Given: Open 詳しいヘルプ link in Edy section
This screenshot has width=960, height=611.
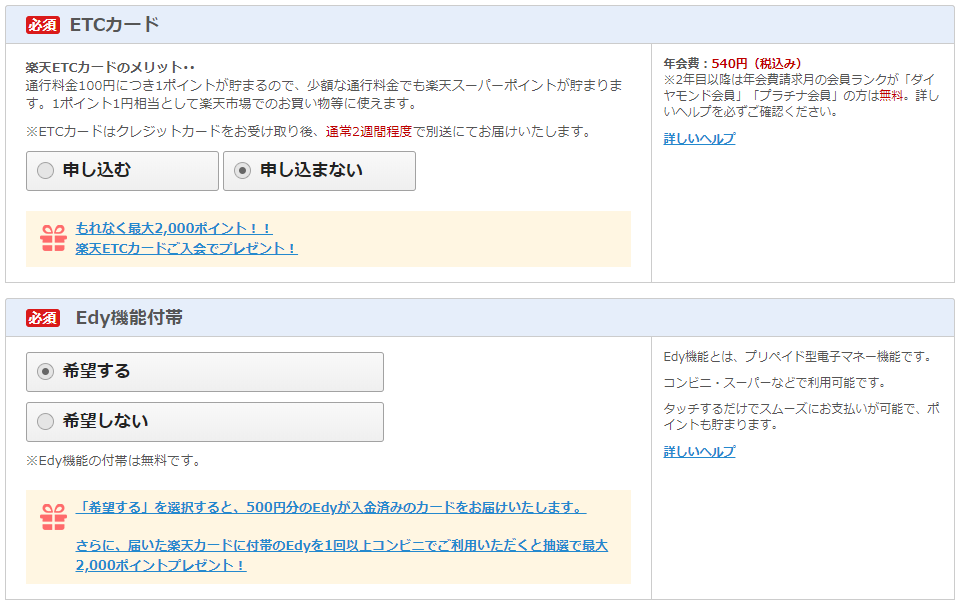Looking at the screenshot, I should 699,452.
